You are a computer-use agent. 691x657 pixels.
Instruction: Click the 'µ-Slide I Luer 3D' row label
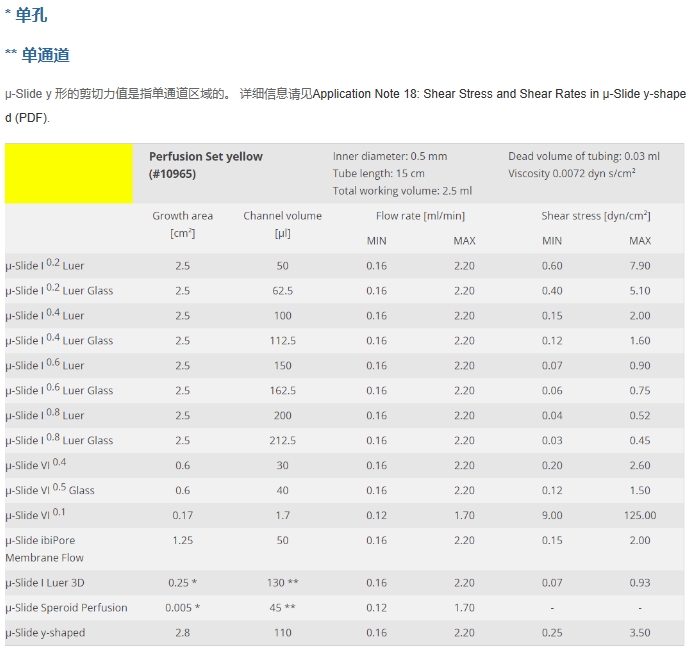click(45, 583)
